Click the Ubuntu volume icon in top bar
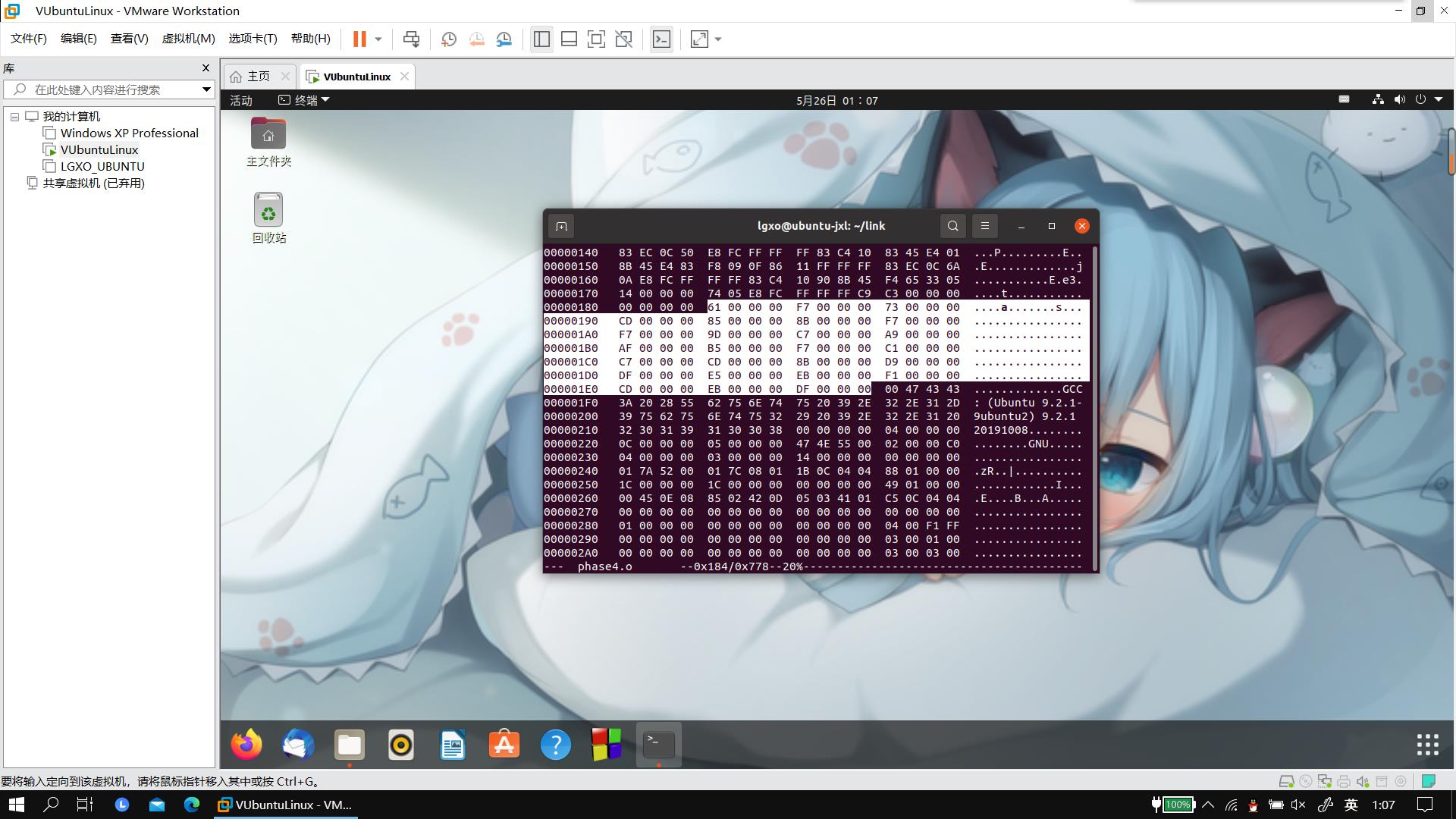The width and height of the screenshot is (1456, 819). click(1399, 99)
